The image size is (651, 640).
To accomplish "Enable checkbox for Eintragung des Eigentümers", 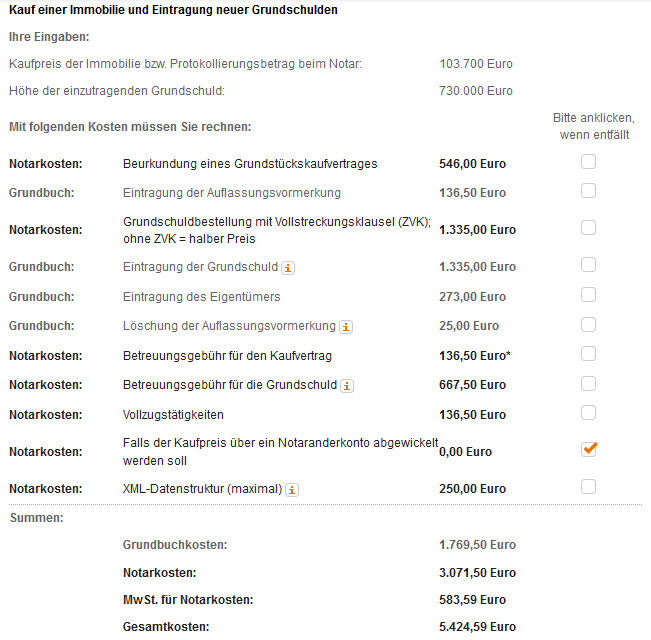I will click(589, 295).
